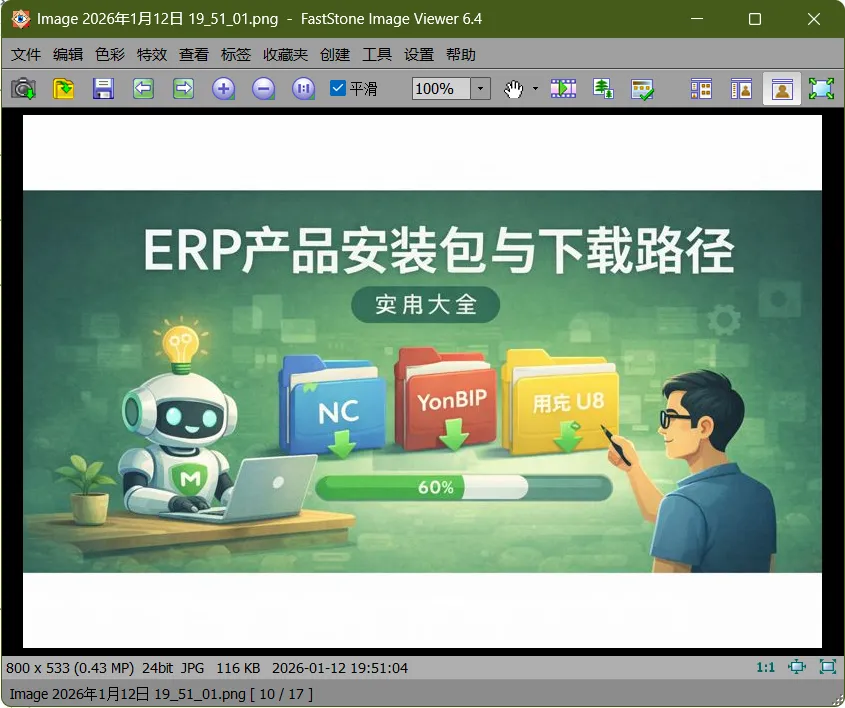
Task: Click the fit-to-window status bar icon
Action: coord(797,667)
